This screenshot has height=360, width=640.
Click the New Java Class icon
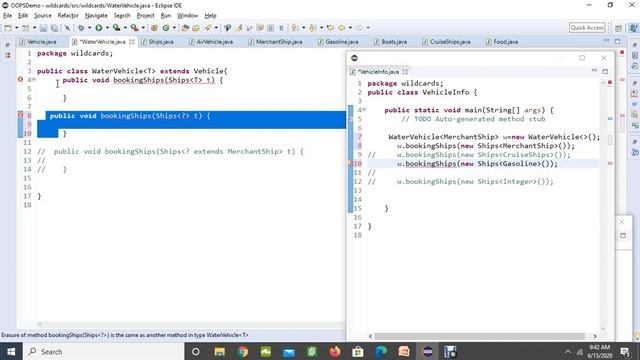point(166,28)
